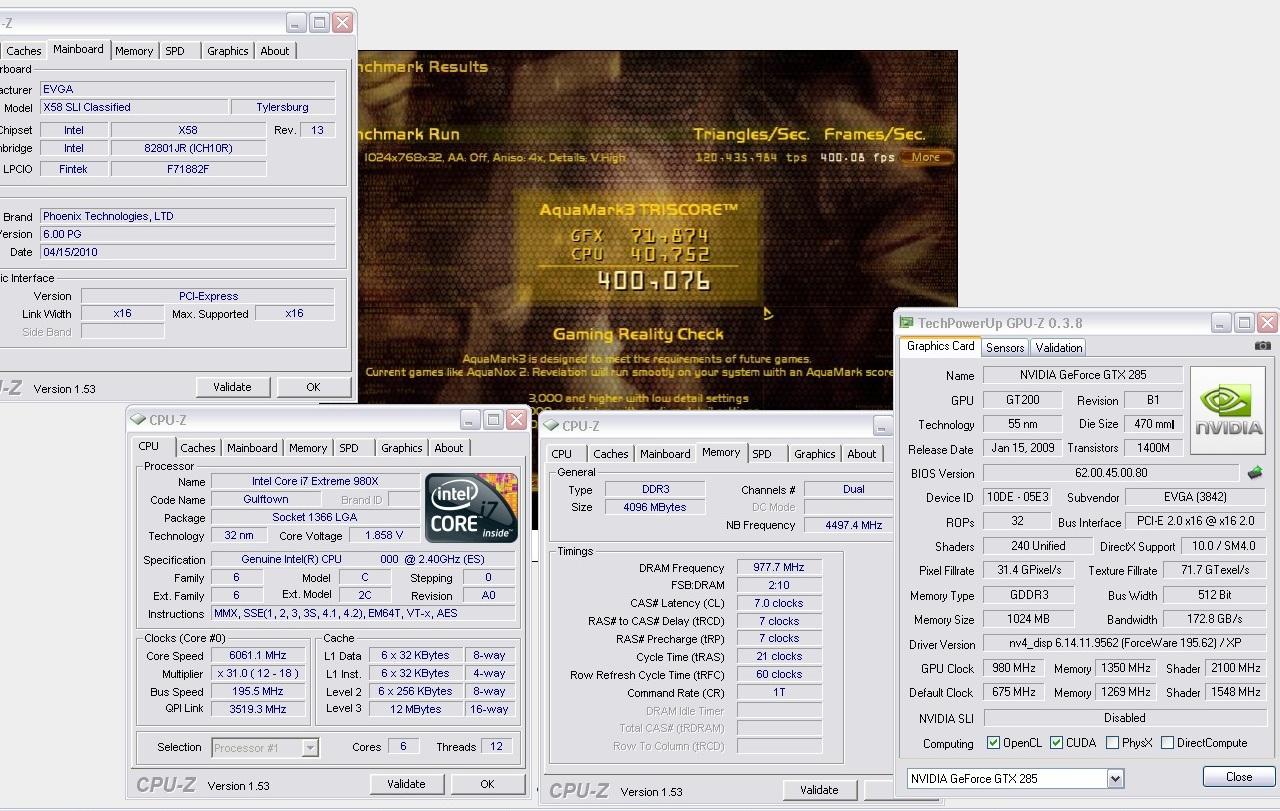Viewport: 1280px width, 811px height.
Task: Click the DRAM Frequency value 977.7 MHz
Action: click(x=779, y=567)
